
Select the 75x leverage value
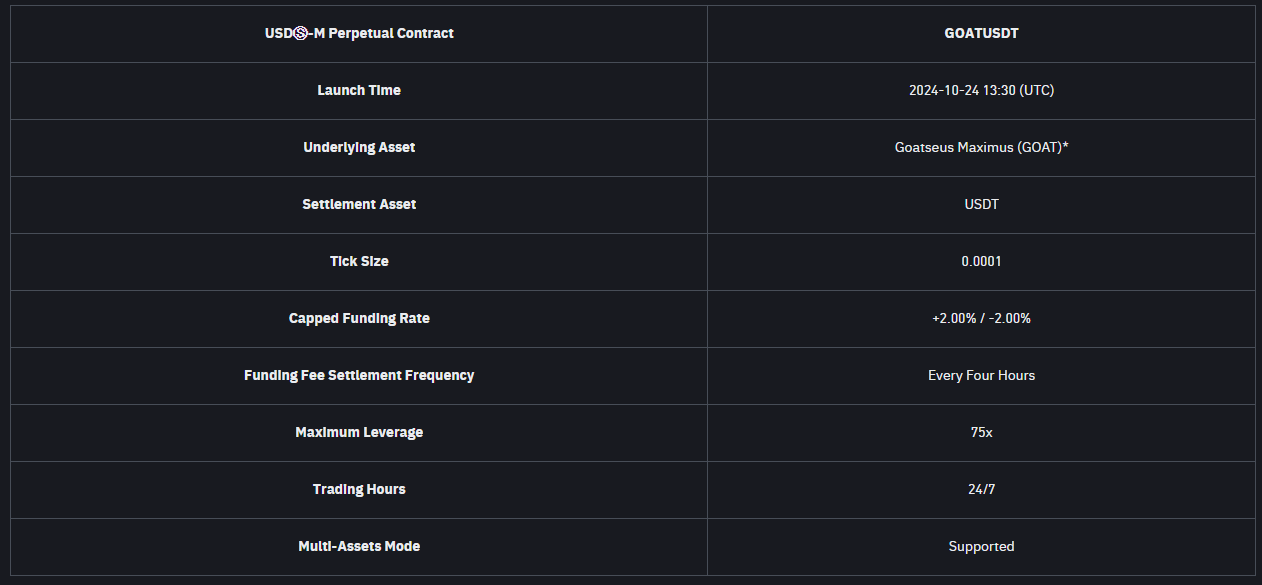pos(981,432)
